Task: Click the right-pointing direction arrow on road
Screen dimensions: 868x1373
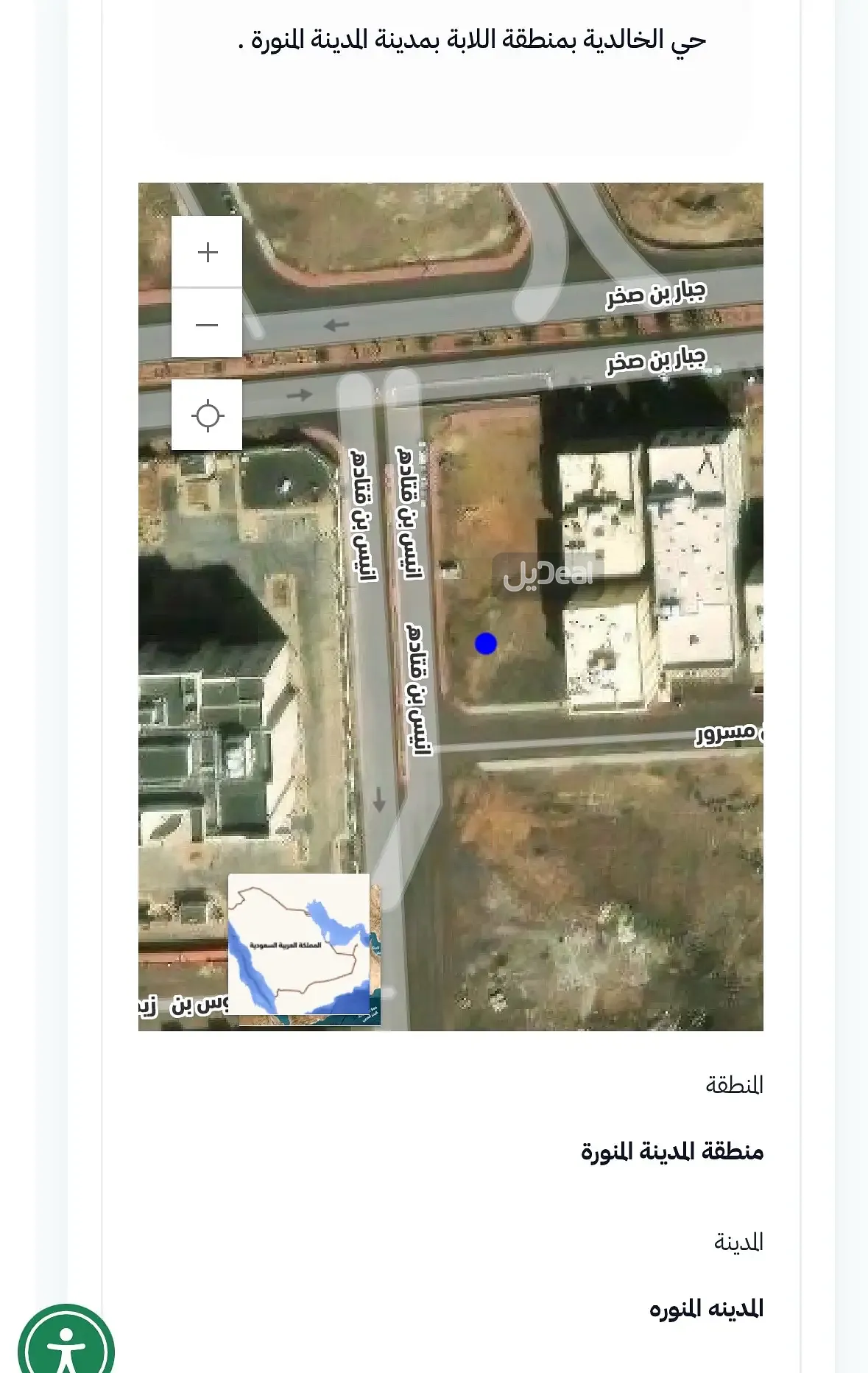Action: pos(299,395)
